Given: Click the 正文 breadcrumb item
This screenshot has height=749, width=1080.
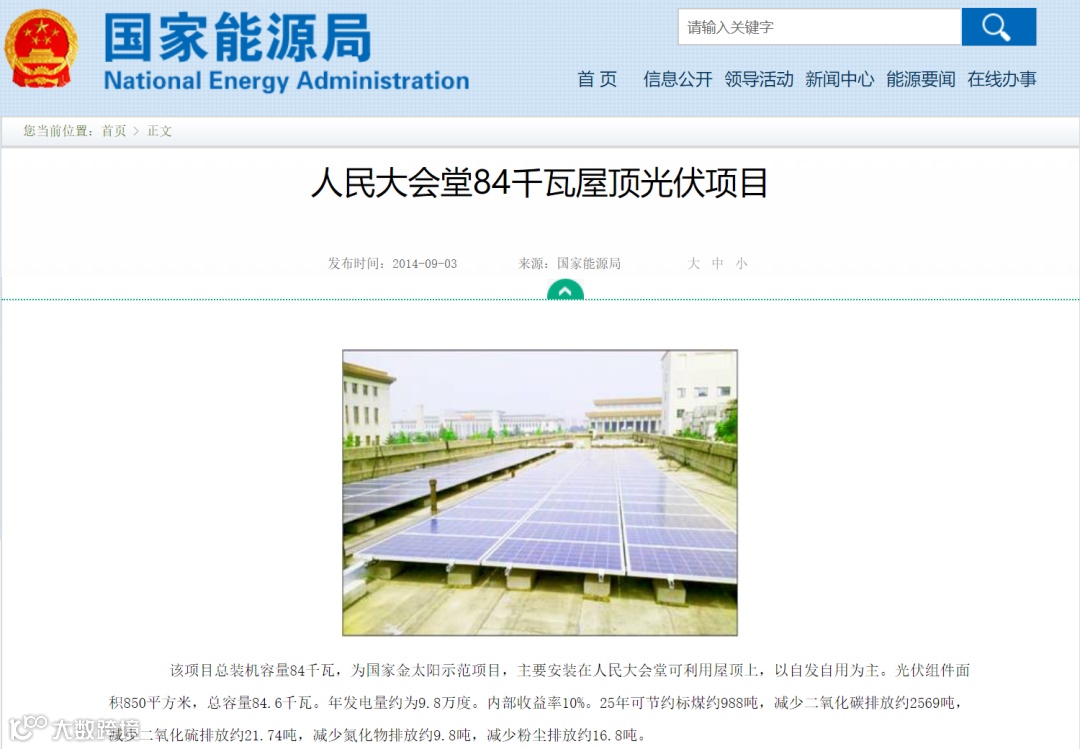Looking at the screenshot, I should click(159, 131).
